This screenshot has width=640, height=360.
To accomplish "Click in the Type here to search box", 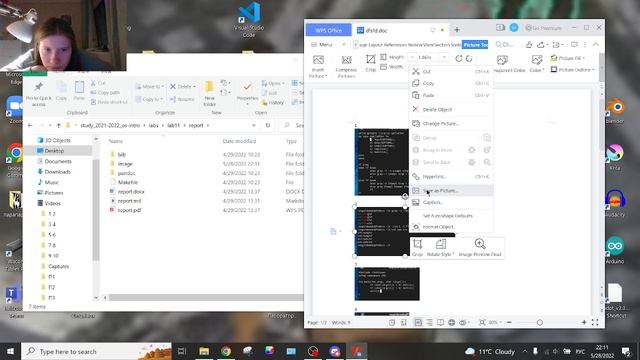I will pos(96,351).
